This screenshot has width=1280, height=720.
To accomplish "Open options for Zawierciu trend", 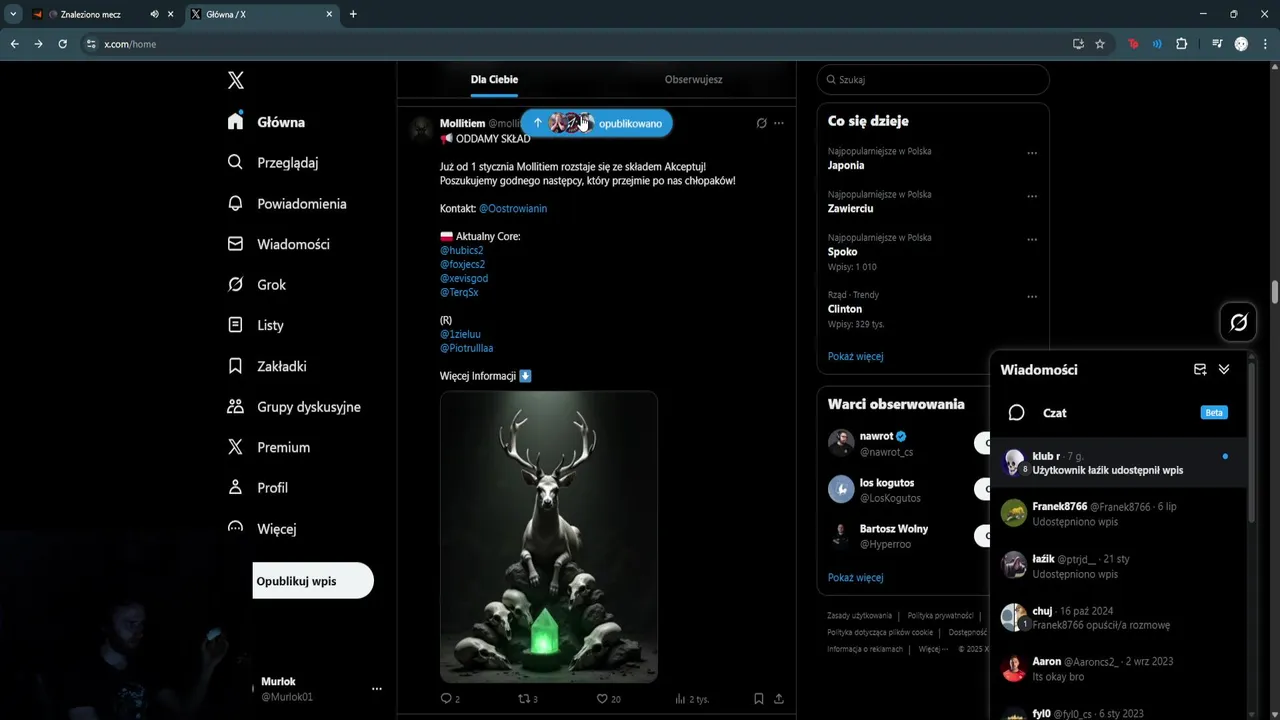I will pos(1032,196).
